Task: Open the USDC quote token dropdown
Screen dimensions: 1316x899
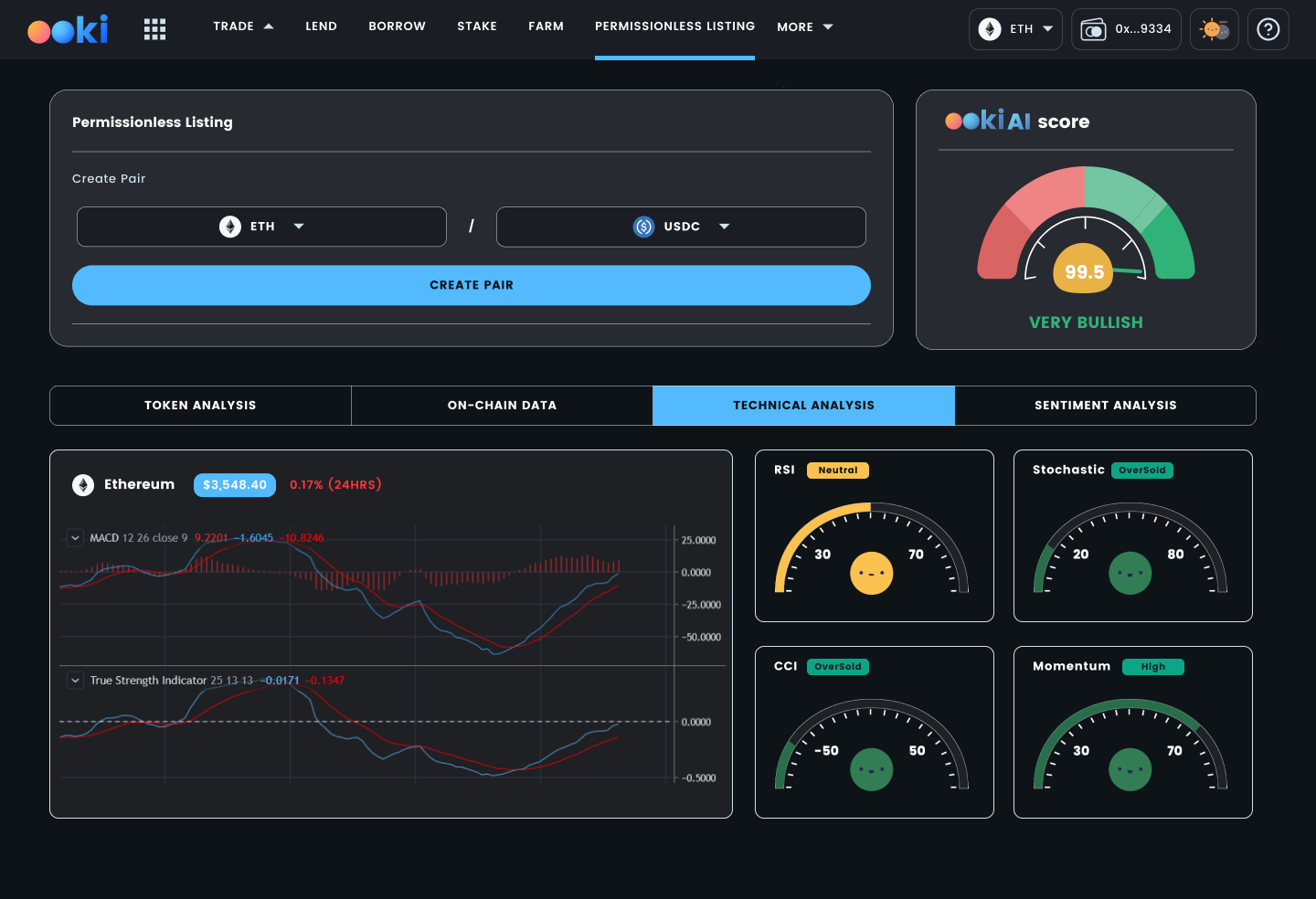Action: click(x=681, y=227)
